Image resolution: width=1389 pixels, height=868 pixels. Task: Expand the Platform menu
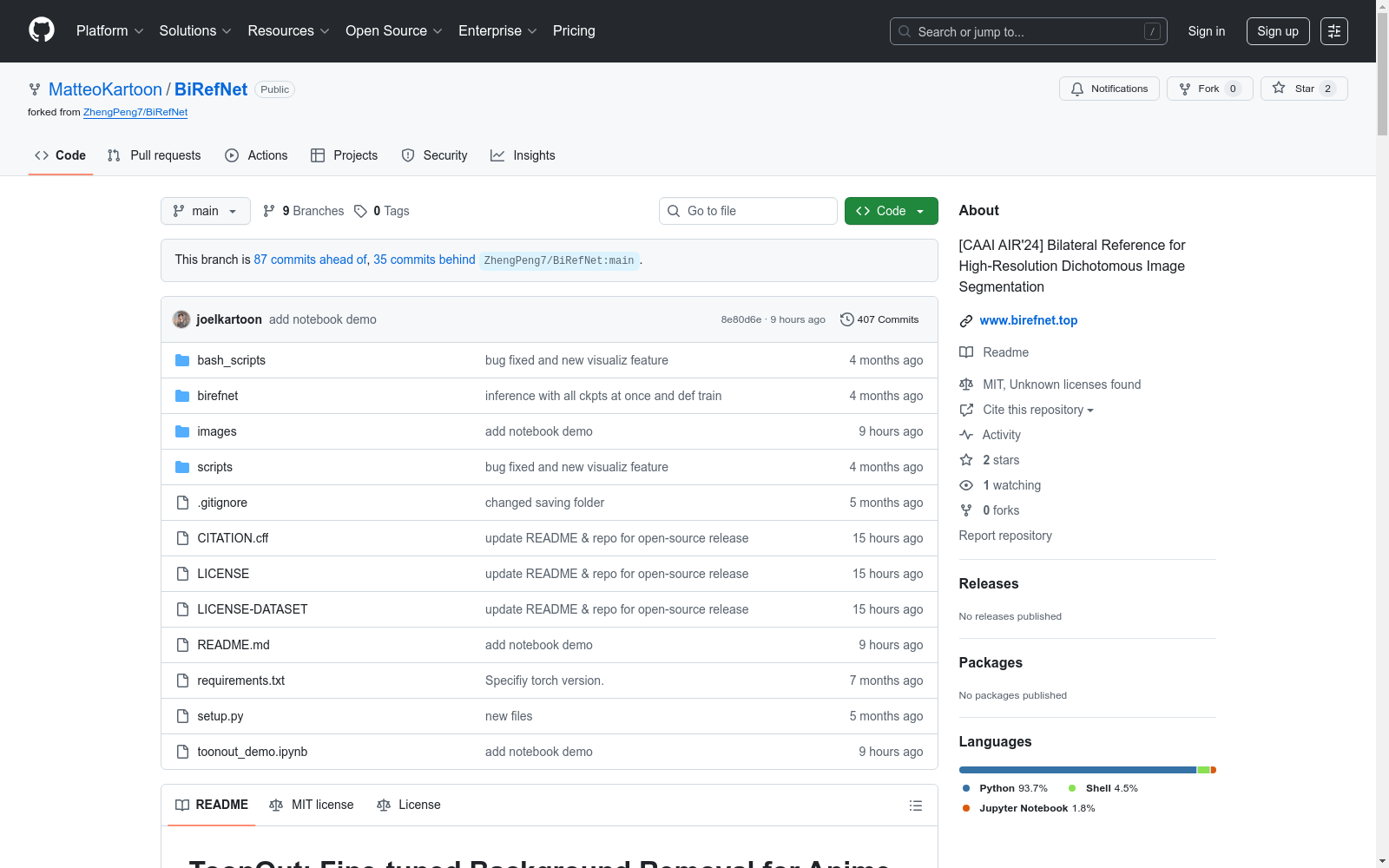109,31
